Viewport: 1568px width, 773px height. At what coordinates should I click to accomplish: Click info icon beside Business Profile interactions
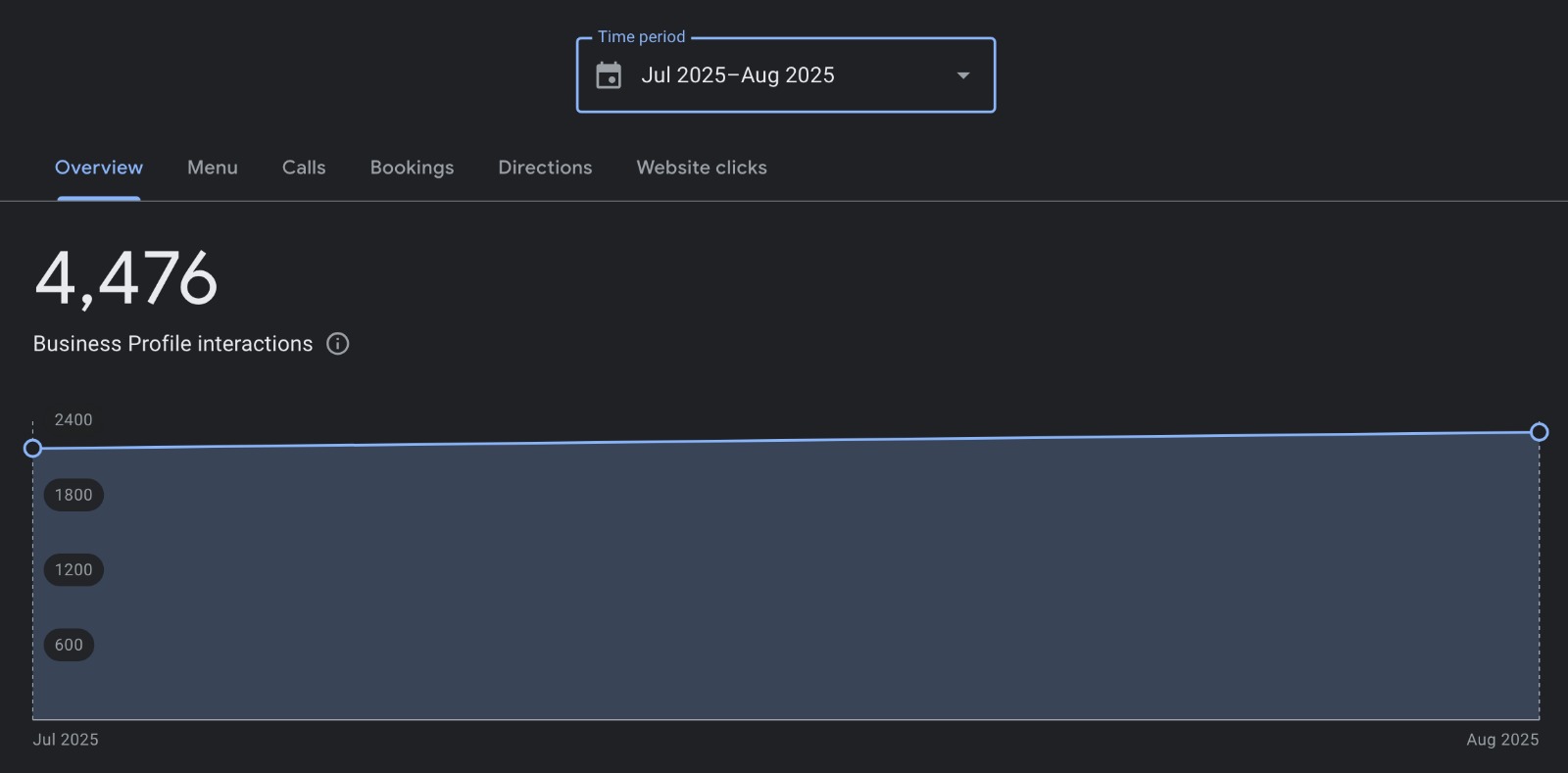pos(338,344)
